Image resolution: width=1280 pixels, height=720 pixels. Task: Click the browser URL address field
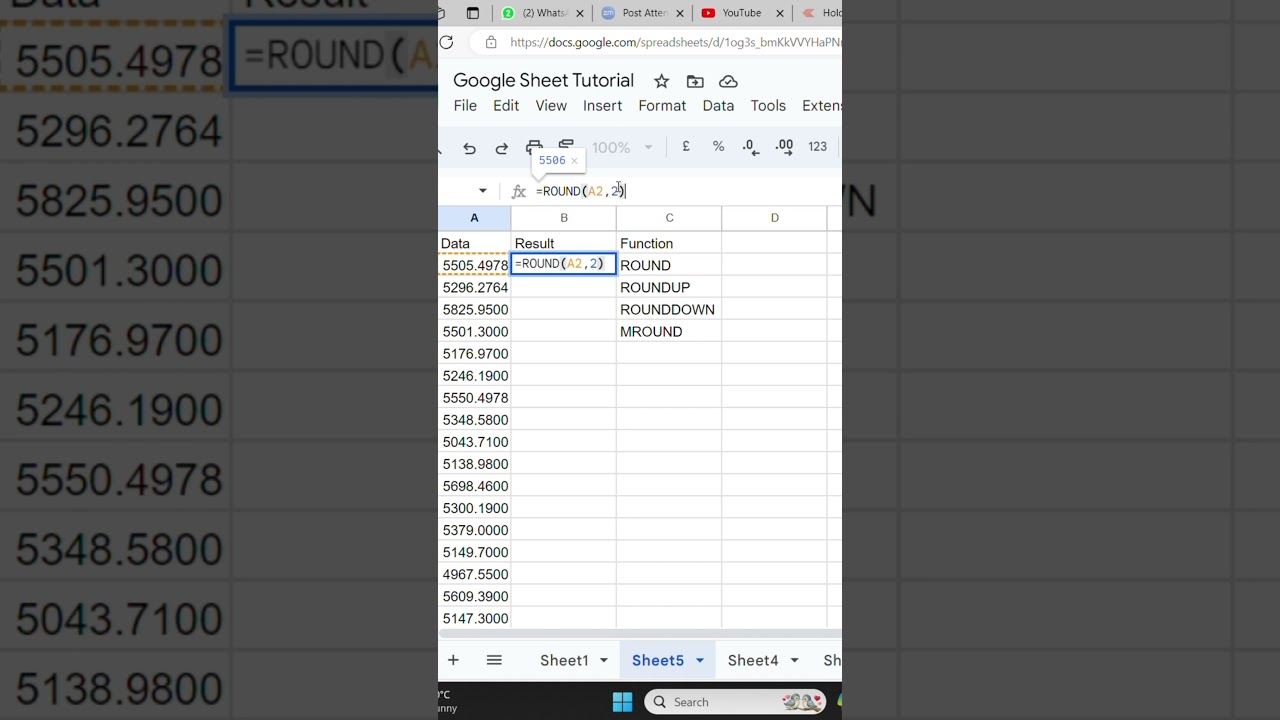[x=675, y=42]
